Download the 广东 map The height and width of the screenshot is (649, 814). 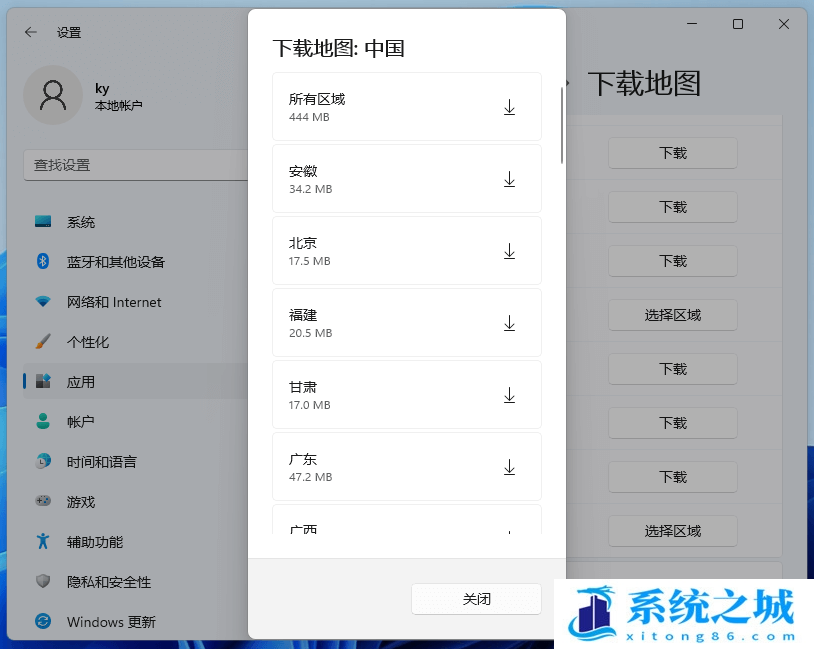[509, 467]
